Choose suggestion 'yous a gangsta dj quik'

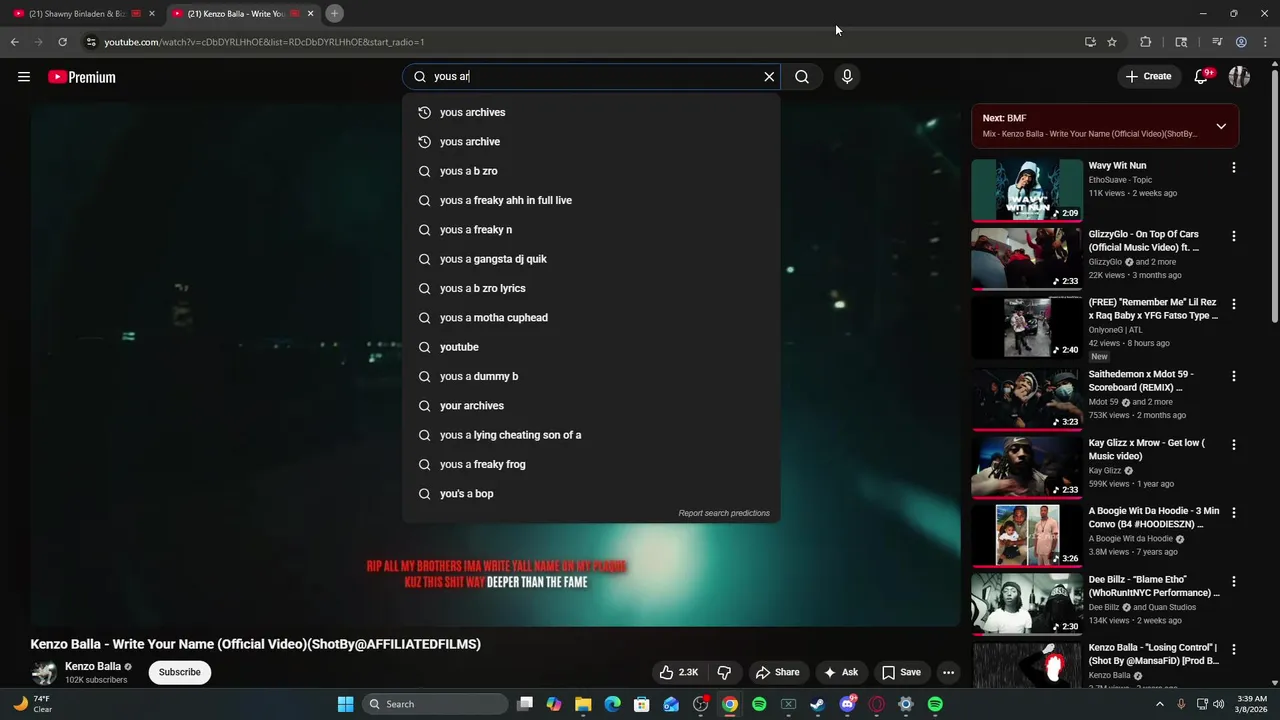(x=591, y=259)
